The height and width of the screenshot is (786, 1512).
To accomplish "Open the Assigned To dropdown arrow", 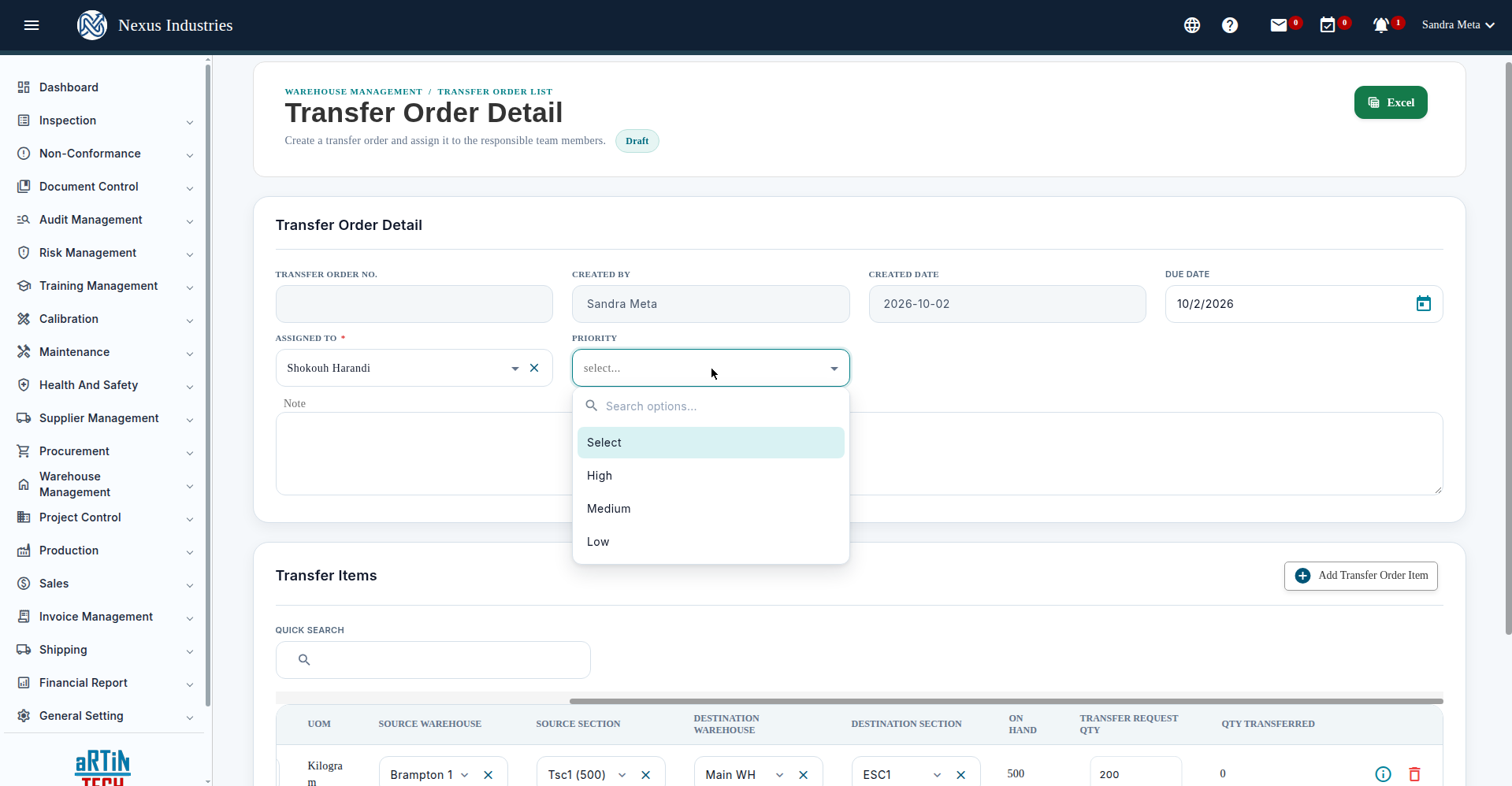I will click(515, 368).
